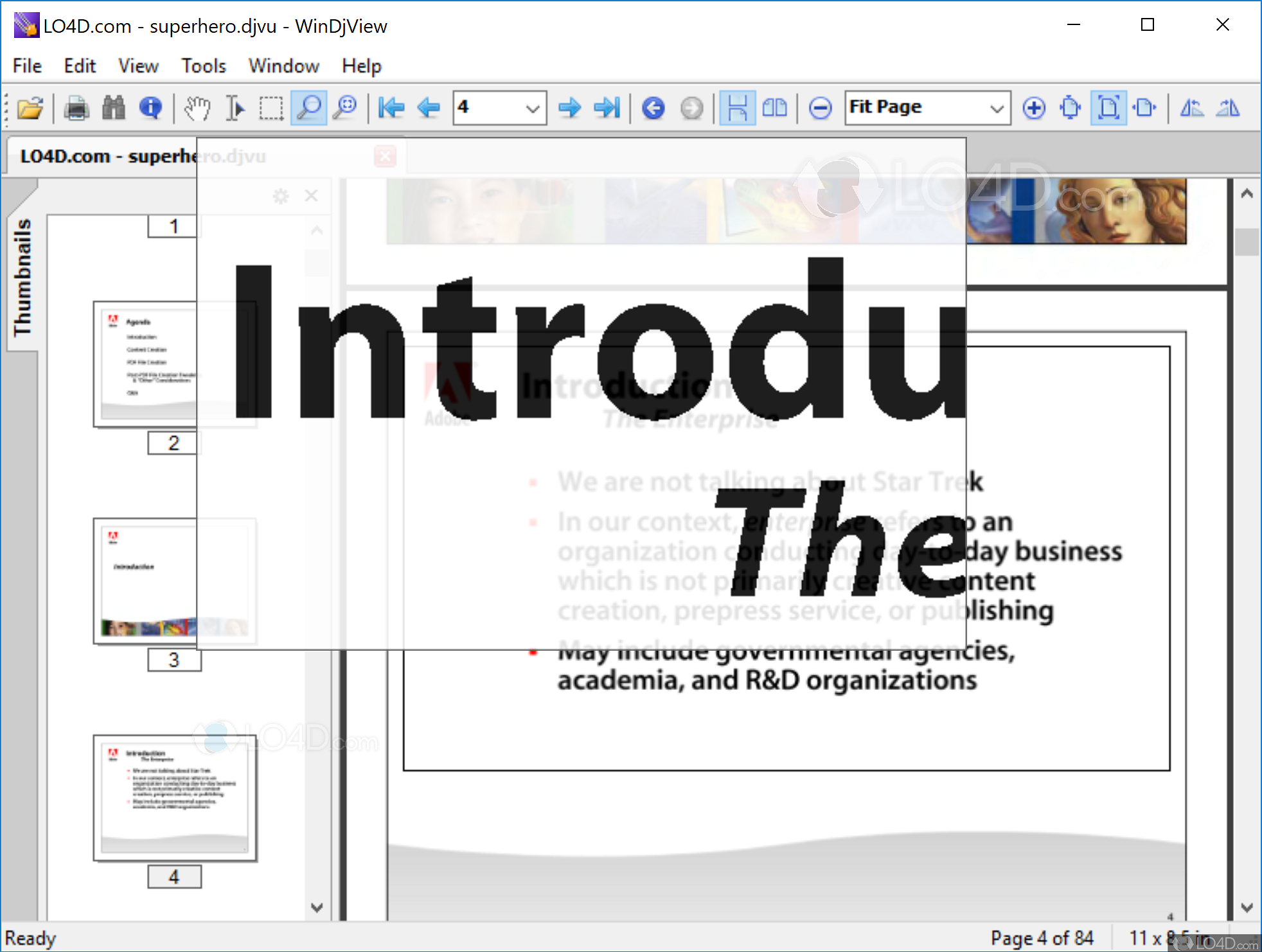Go to the next page arrow
Image resolution: width=1262 pixels, height=952 pixels.
coord(569,108)
